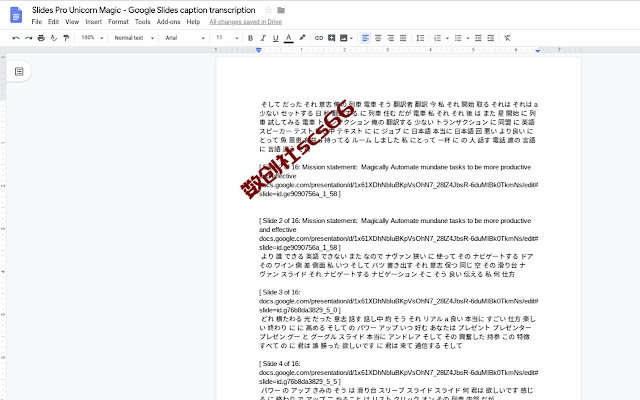Click the slide=id.g76b8da3829_5_5 URL text
The height and width of the screenshot is (400, 640).
tap(300, 381)
